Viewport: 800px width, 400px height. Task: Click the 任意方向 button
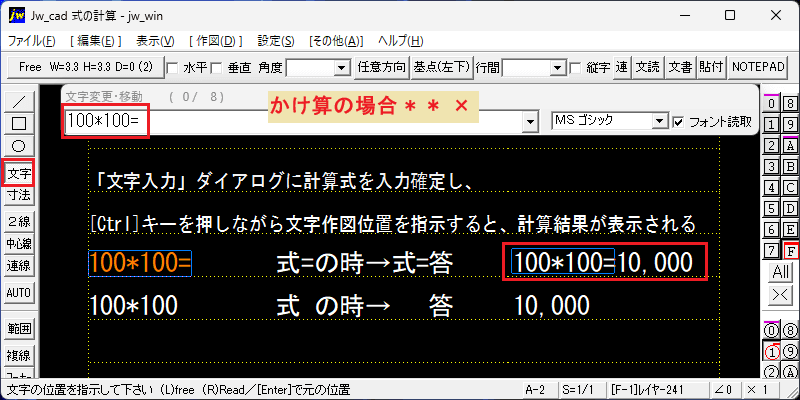pyautogui.click(x=382, y=67)
